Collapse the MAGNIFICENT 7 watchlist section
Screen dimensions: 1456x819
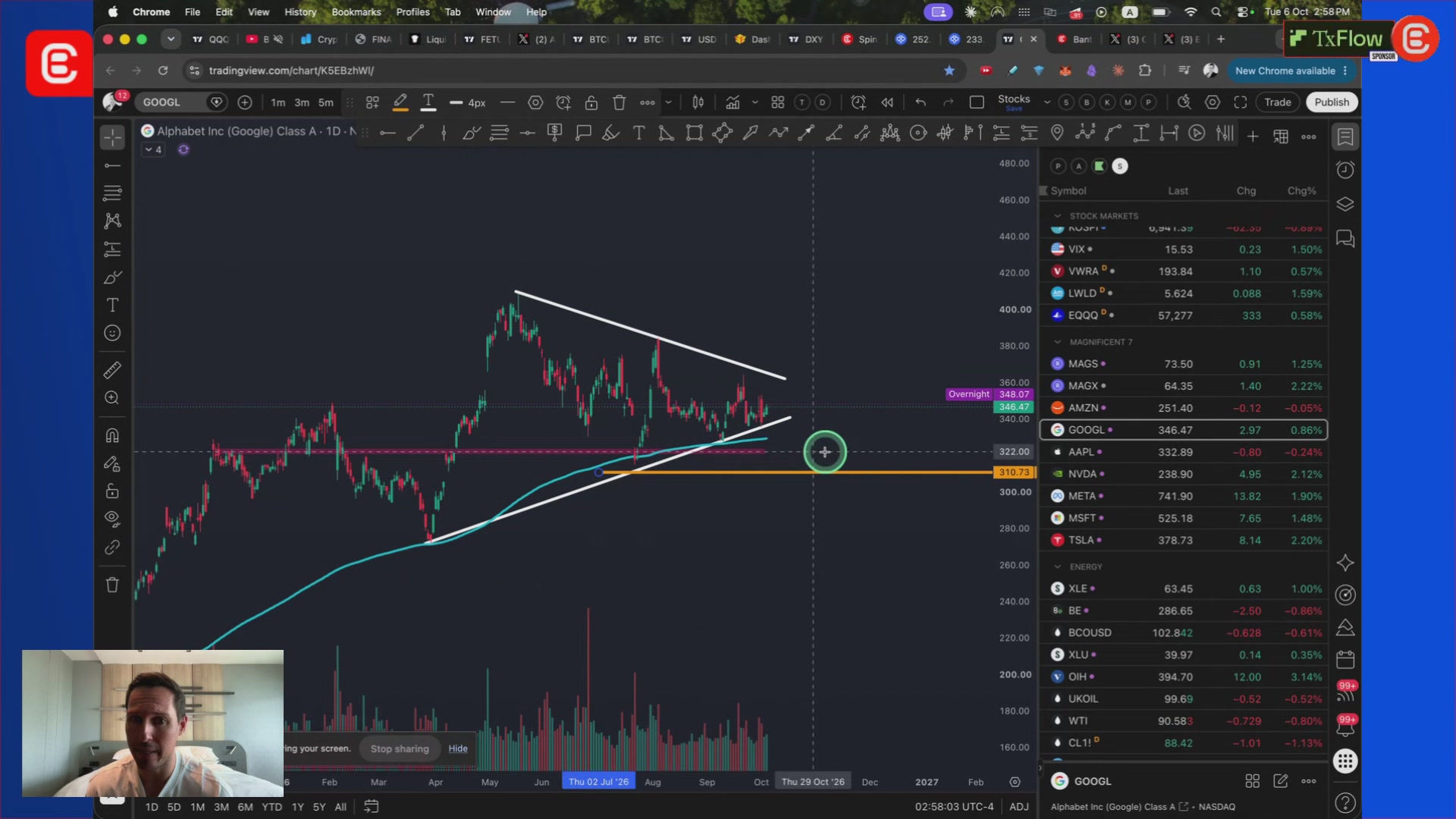pos(1058,342)
